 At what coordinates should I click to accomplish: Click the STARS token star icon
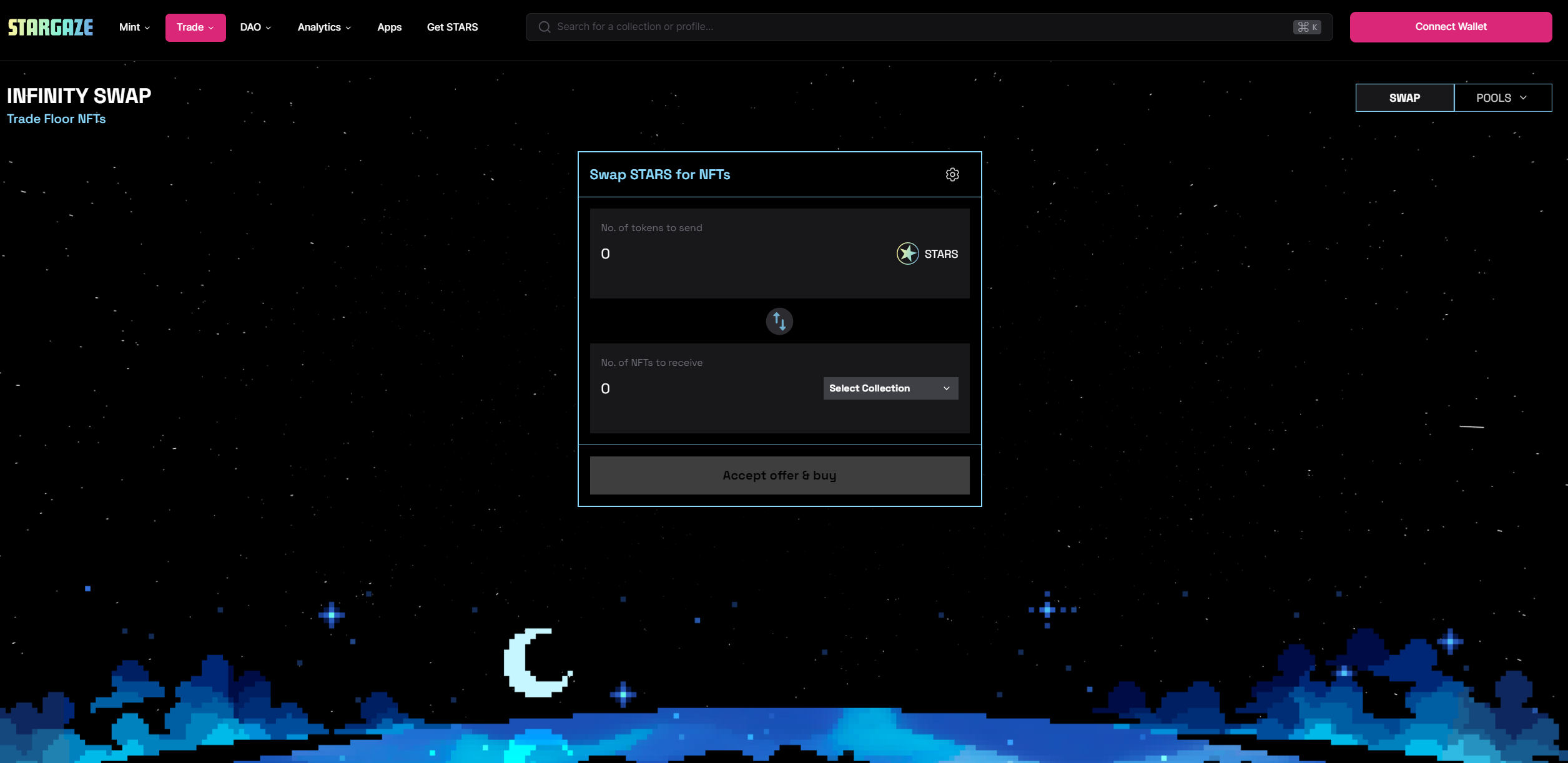(907, 254)
